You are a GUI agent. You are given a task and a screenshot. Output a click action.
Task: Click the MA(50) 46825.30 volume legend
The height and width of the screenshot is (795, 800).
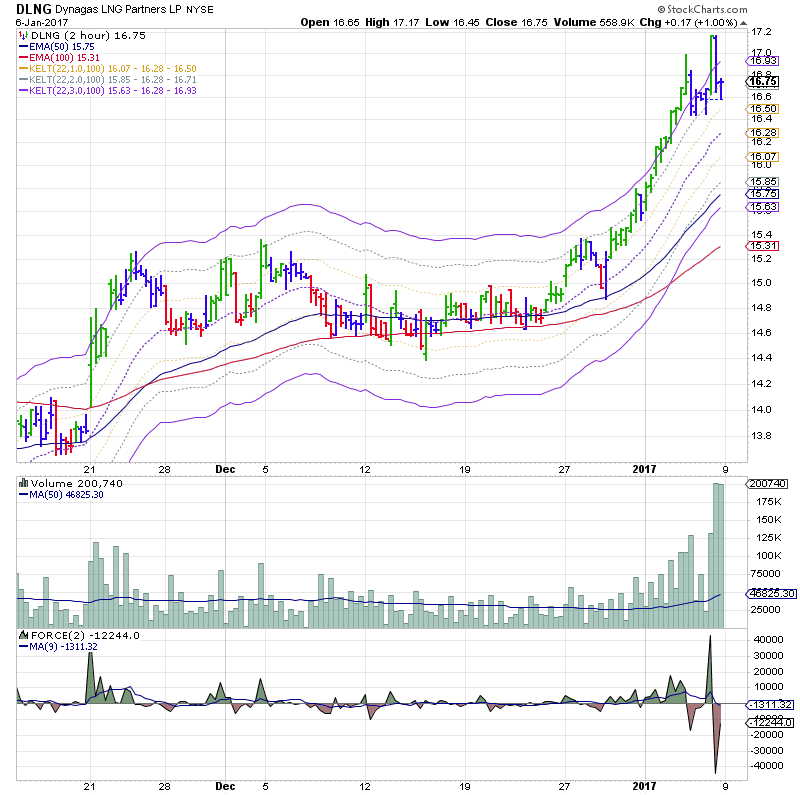coord(61,494)
